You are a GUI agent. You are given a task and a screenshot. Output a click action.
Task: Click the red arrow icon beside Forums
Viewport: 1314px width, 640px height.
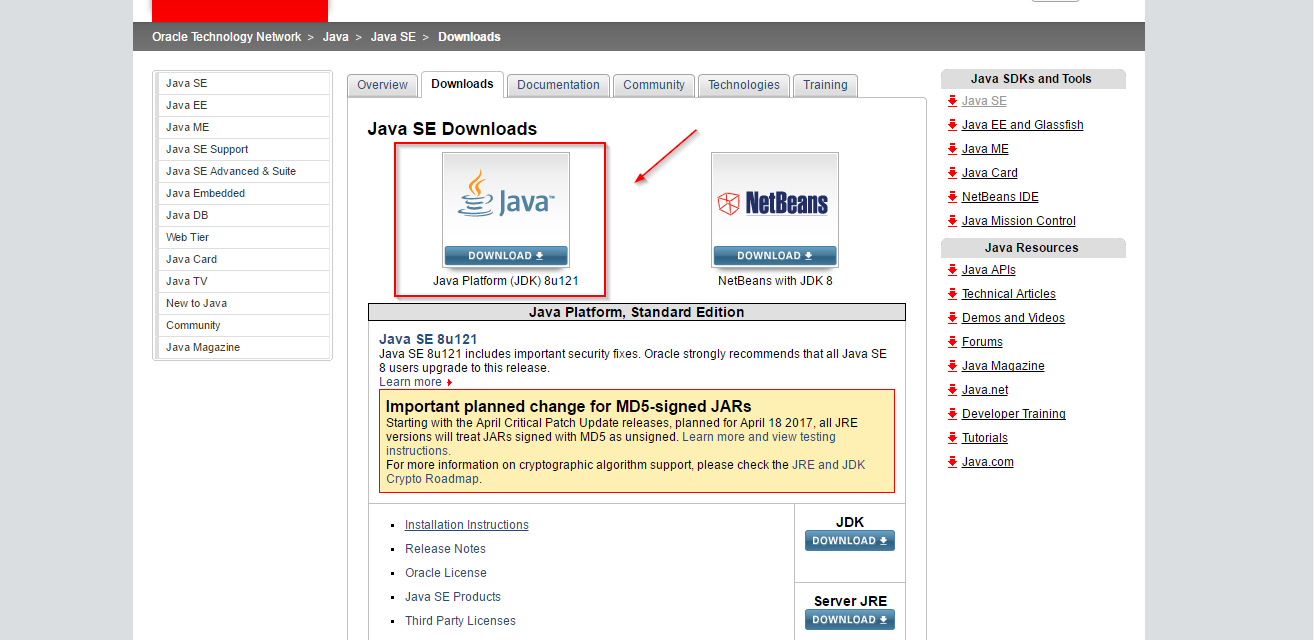(953, 342)
